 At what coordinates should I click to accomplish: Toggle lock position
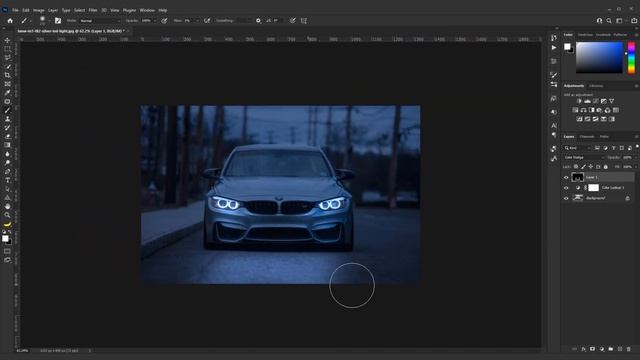tap(591, 167)
